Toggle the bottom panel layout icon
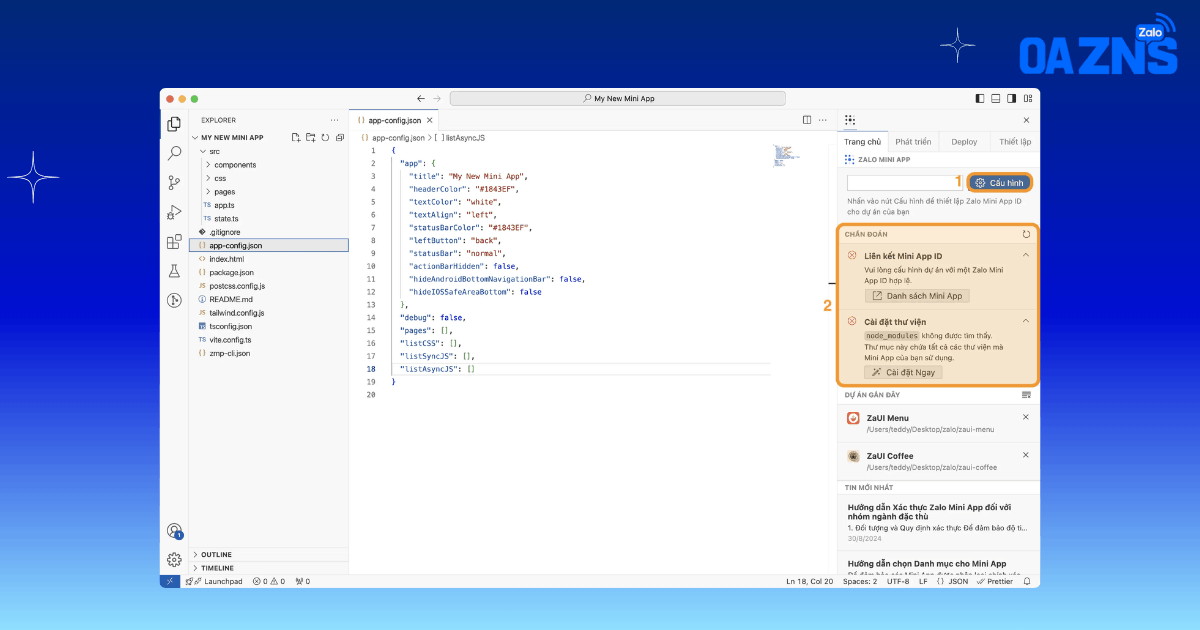Screen dimensions: 1200x630 click(x=995, y=98)
